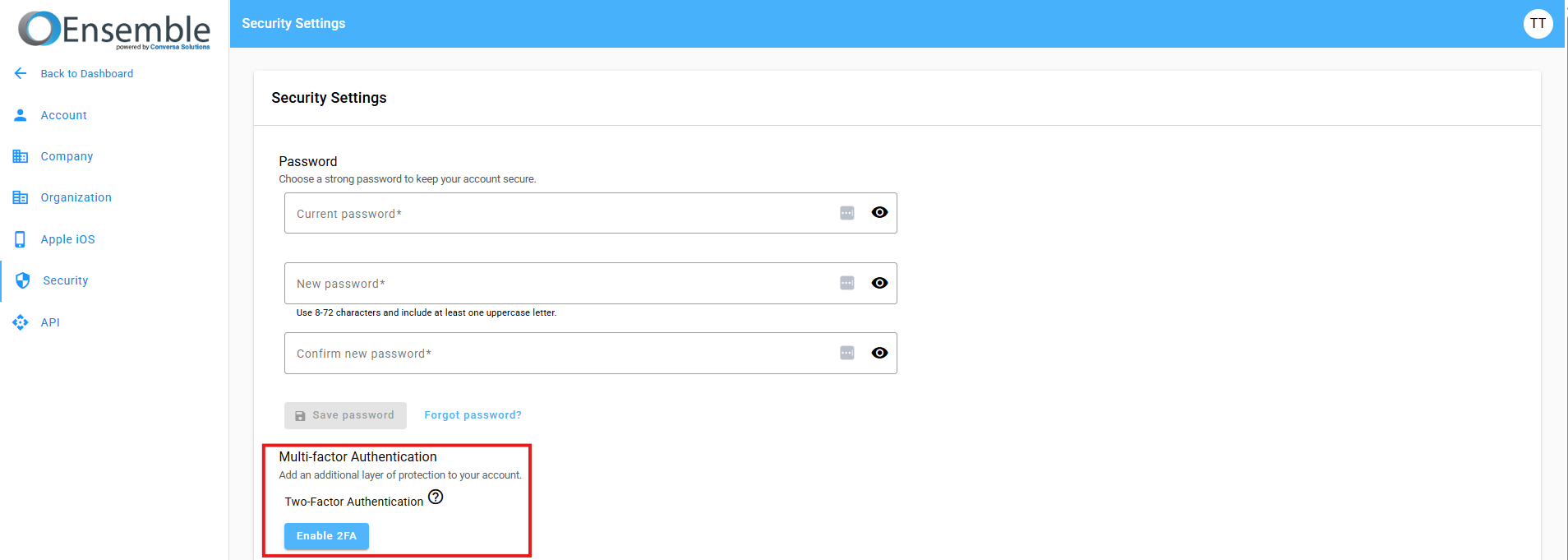Open Apple iOS settings
1568x560 pixels.
(68, 239)
